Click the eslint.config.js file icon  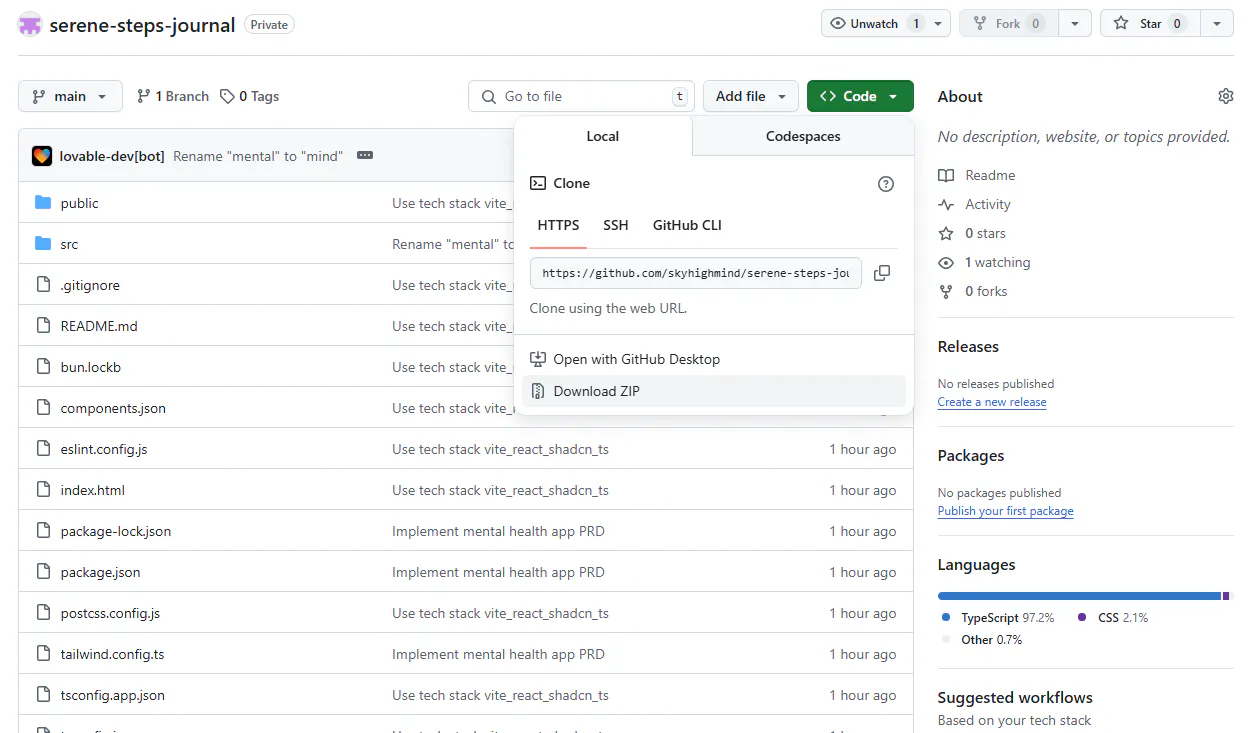[43, 449]
